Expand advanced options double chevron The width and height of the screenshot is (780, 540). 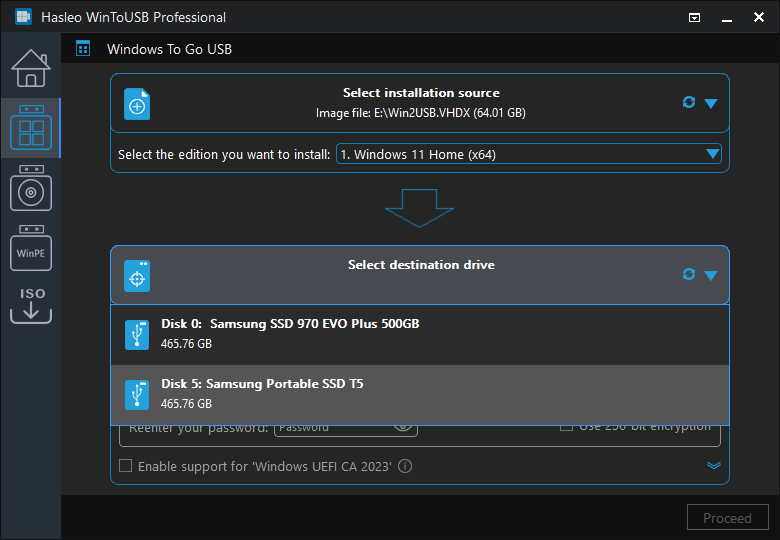(714, 465)
